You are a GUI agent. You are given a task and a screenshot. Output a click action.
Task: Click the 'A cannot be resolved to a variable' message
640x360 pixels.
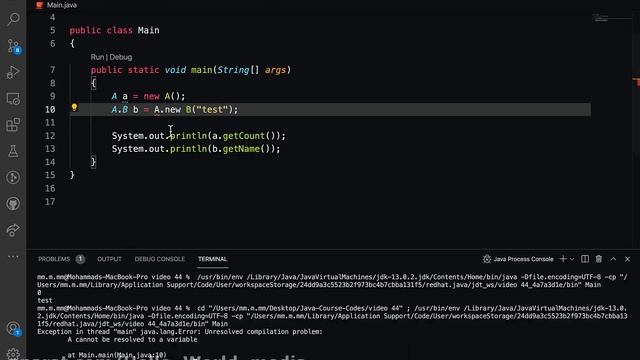coord(132,340)
